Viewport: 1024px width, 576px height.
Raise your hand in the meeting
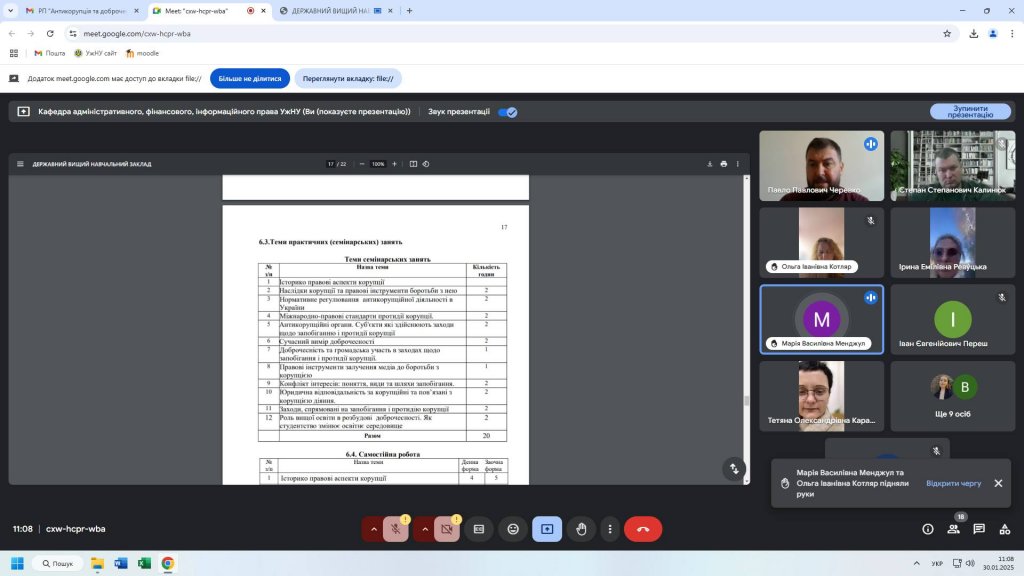pos(581,529)
